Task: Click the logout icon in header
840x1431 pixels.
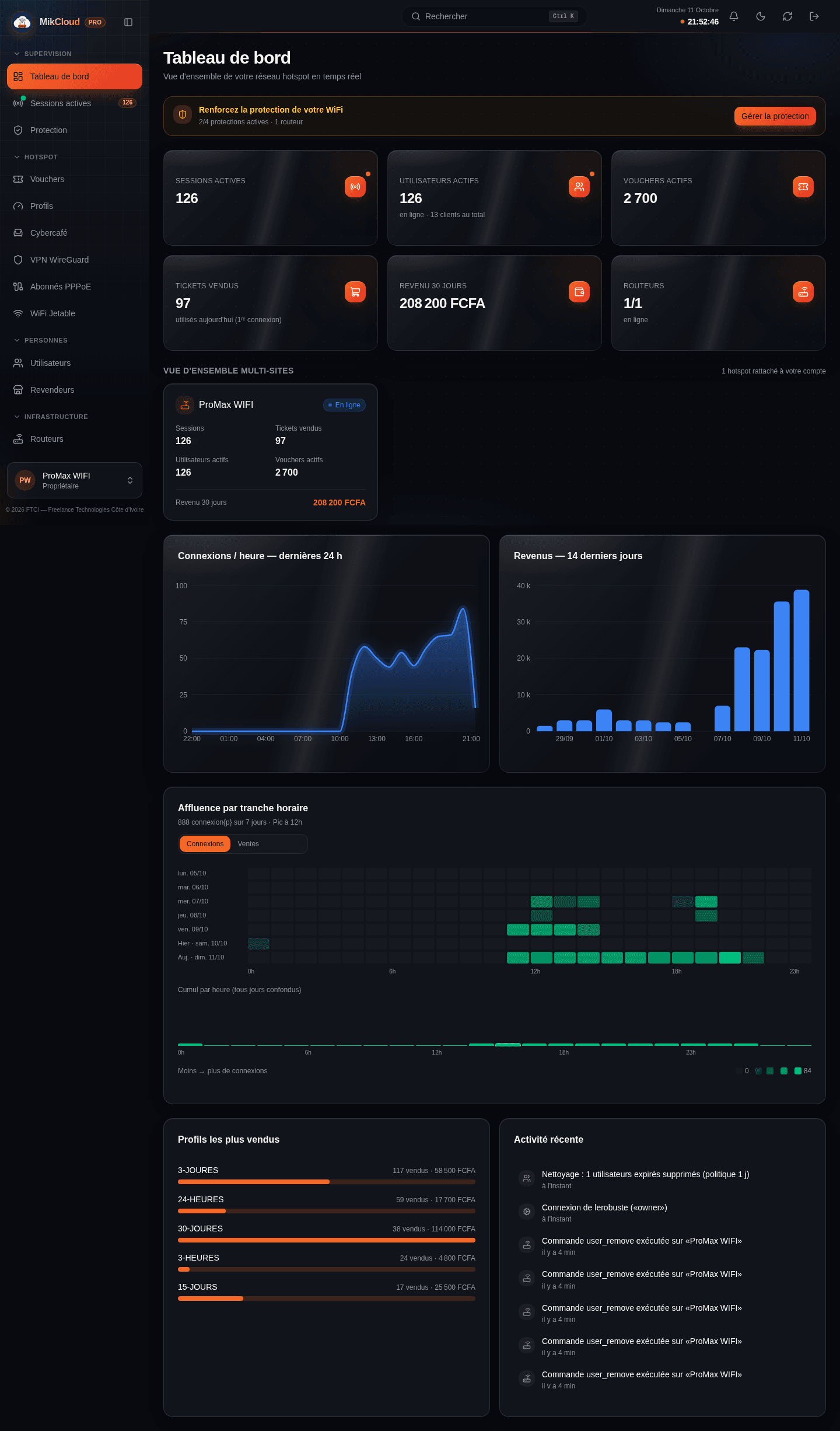Action: pyautogui.click(x=814, y=16)
